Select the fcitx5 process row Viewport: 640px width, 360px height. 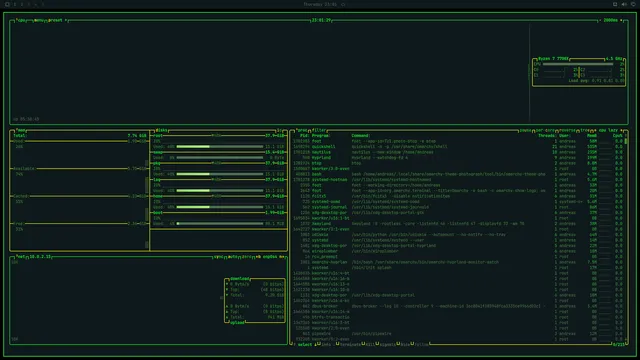[458, 196]
